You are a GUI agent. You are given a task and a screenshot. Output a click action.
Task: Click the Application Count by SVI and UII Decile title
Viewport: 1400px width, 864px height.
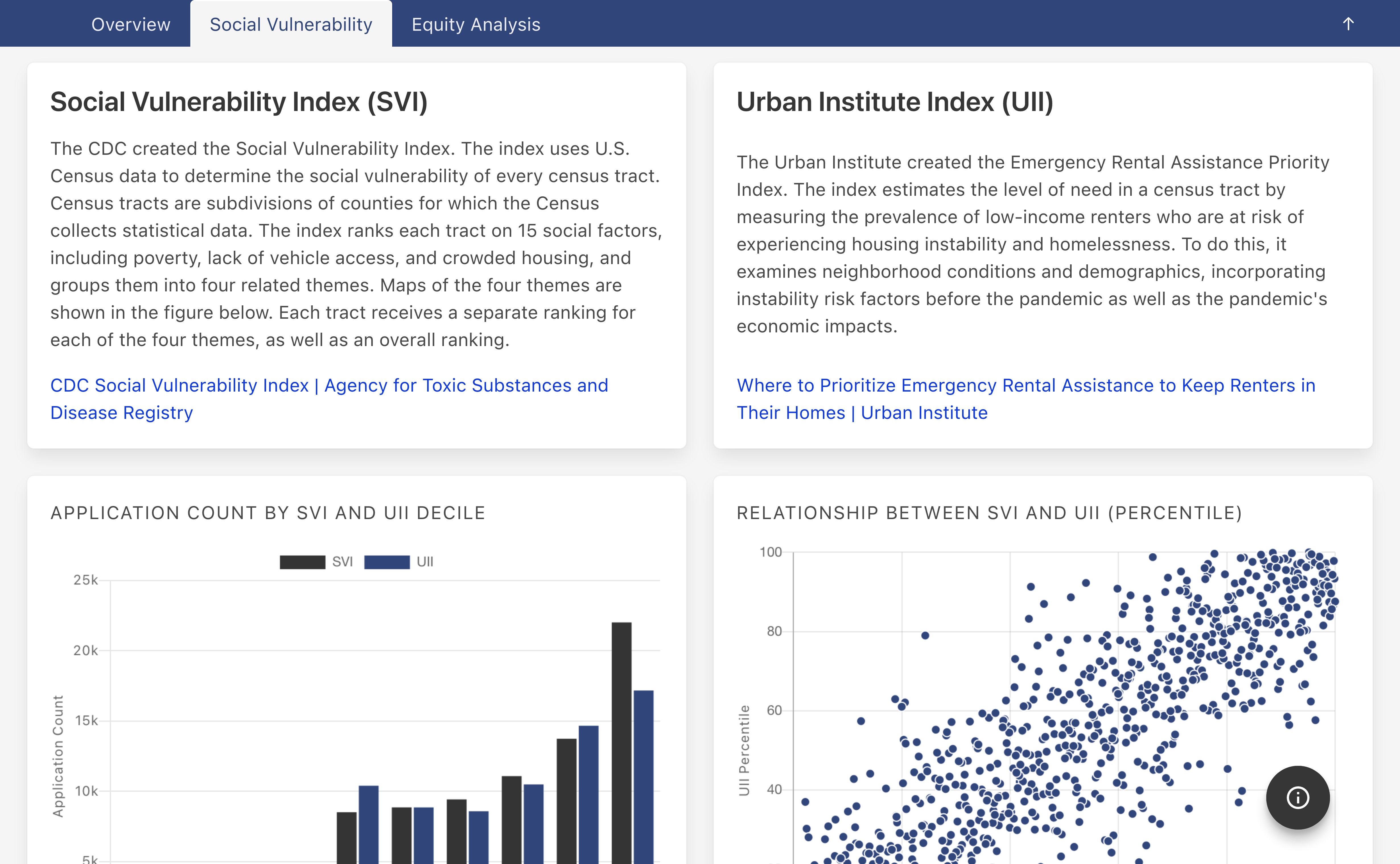click(268, 513)
